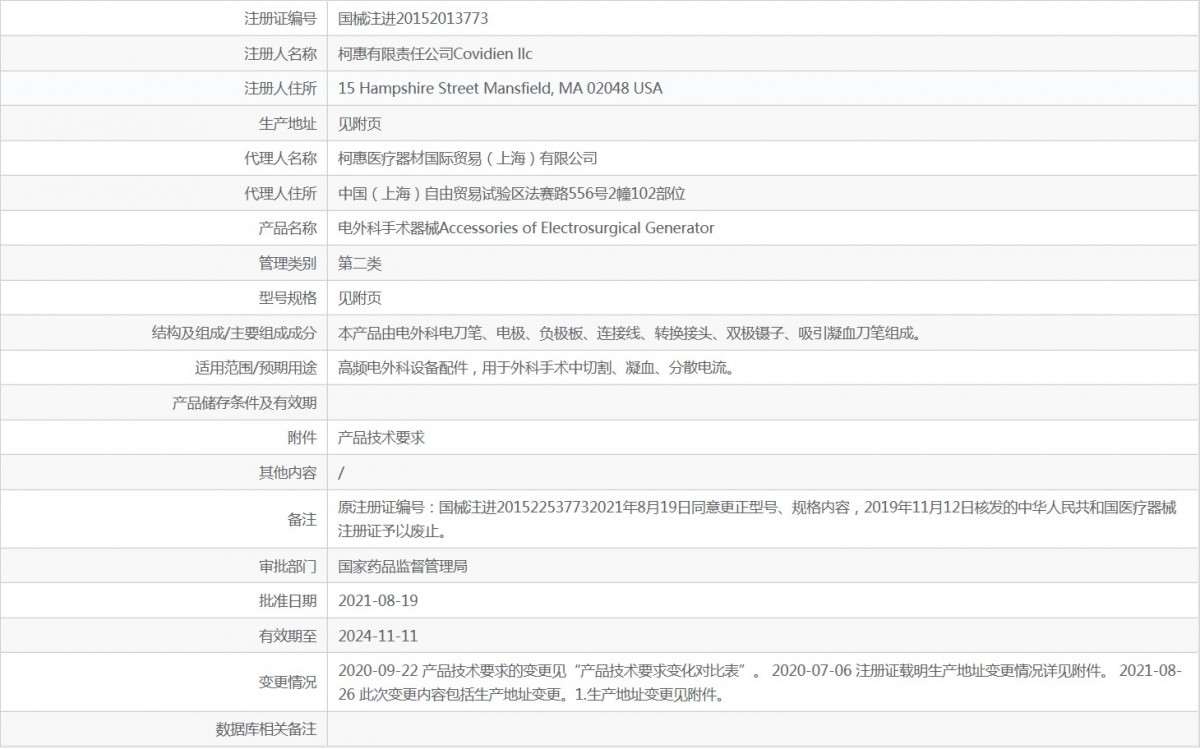Select the 有效期至 label cell
Image resolution: width=1200 pixels, height=749 pixels.
coord(288,636)
